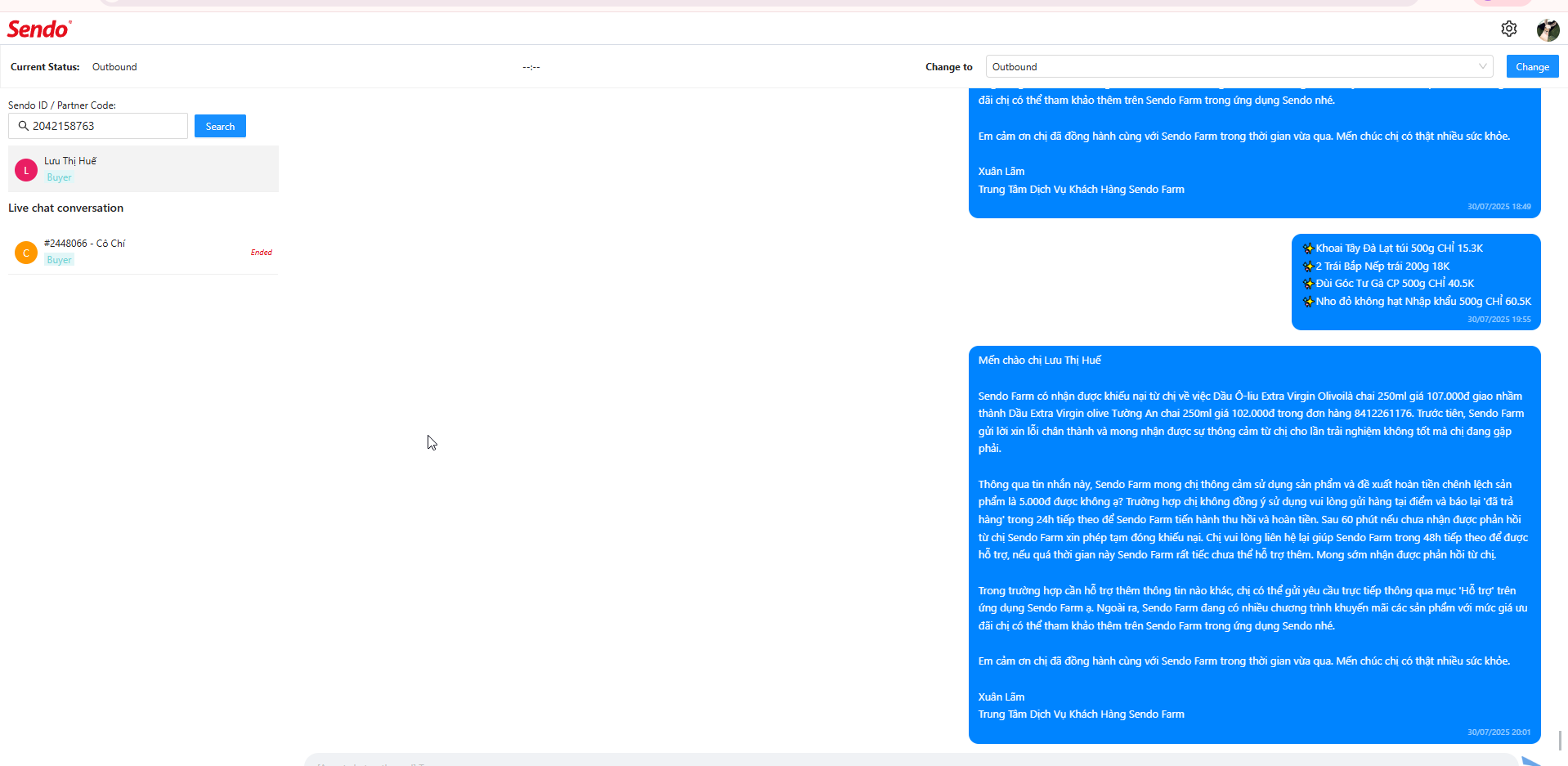Open the user profile avatar

click(x=1548, y=29)
